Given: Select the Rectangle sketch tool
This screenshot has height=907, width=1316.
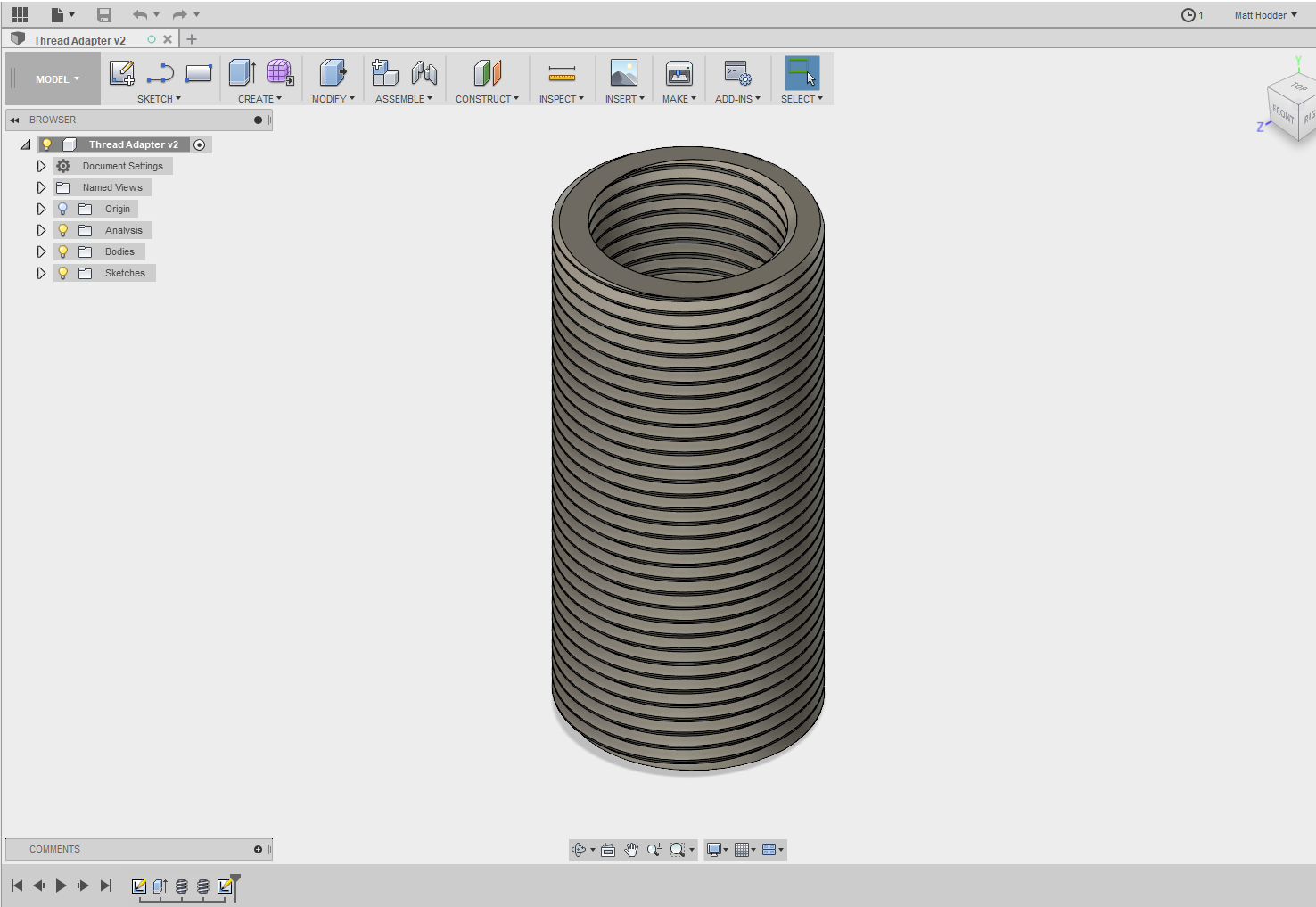Looking at the screenshot, I should point(198,73).
